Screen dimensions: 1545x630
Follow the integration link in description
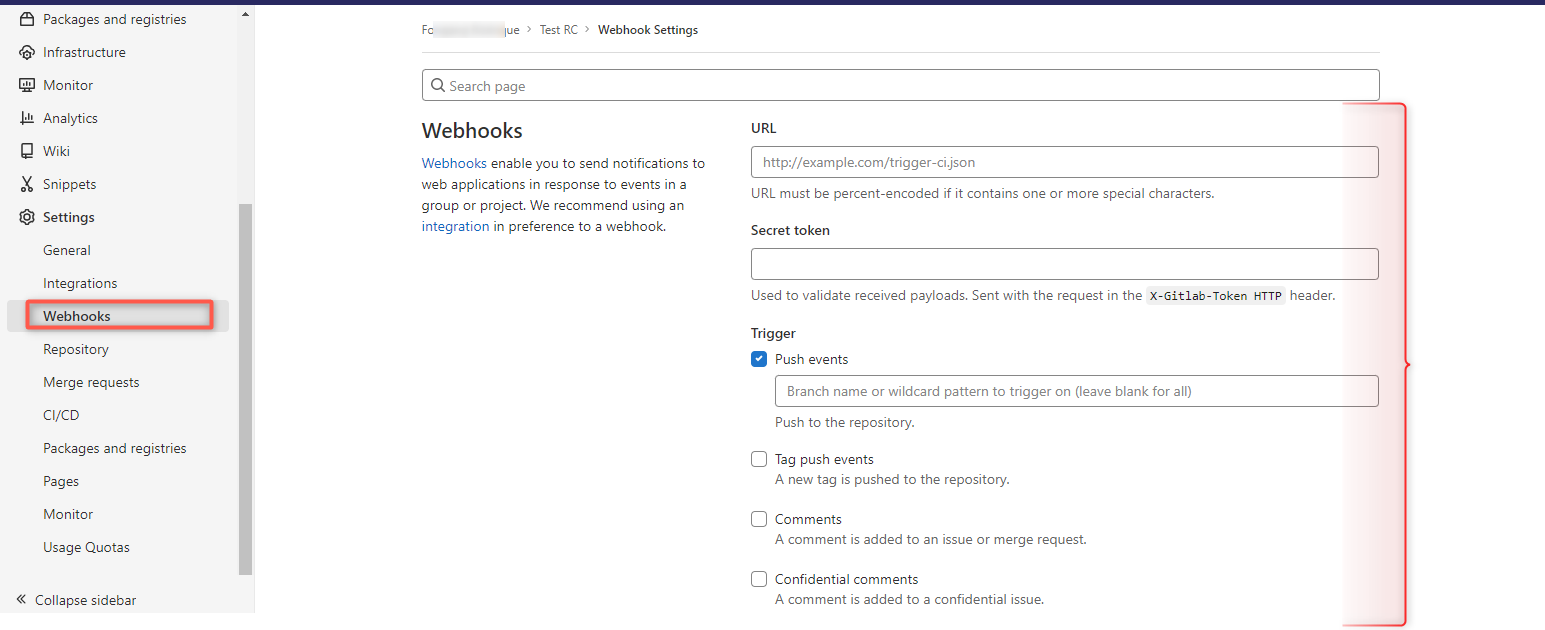pos(455,226)
